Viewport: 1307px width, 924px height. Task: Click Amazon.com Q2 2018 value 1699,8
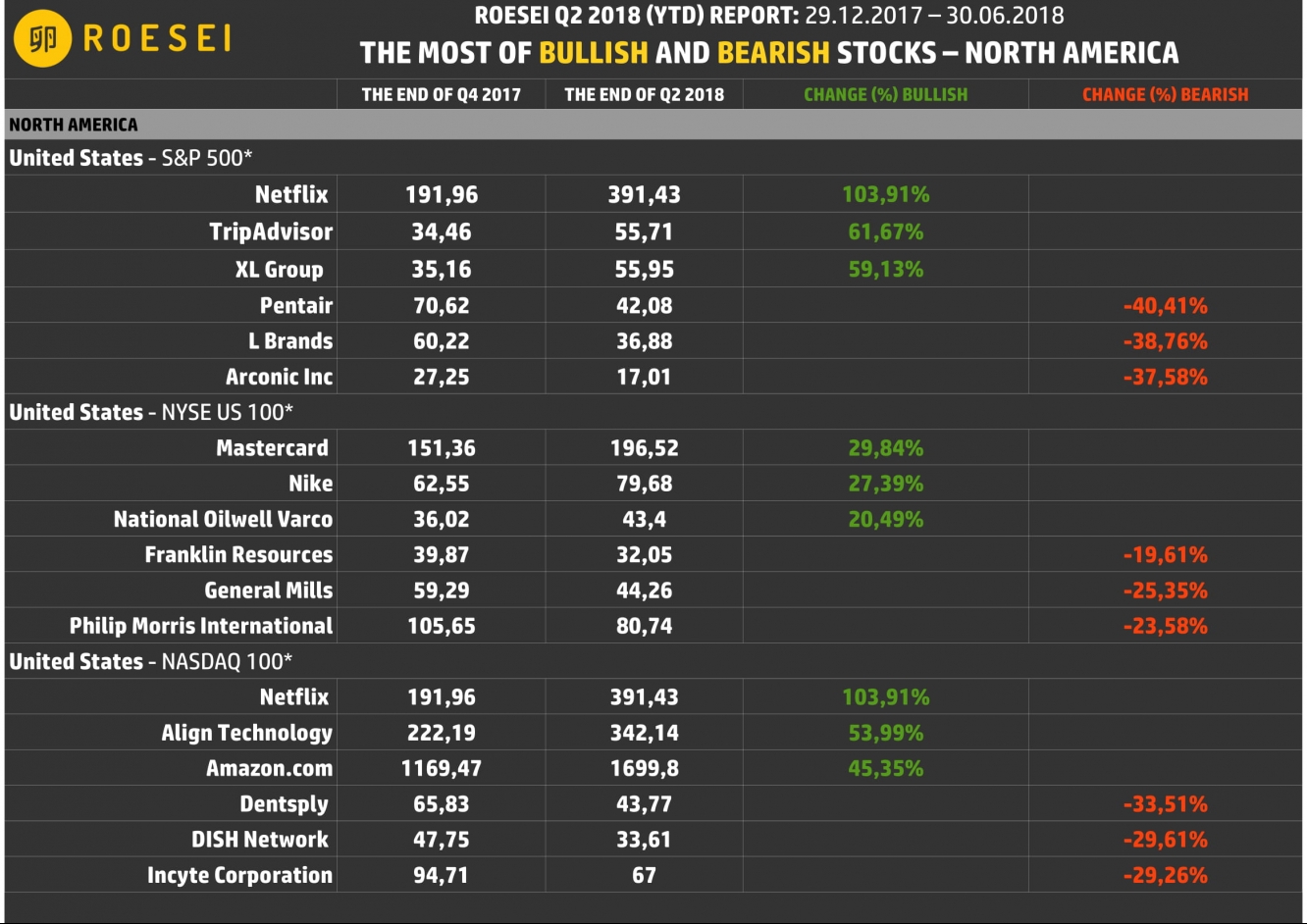[644, 768]
